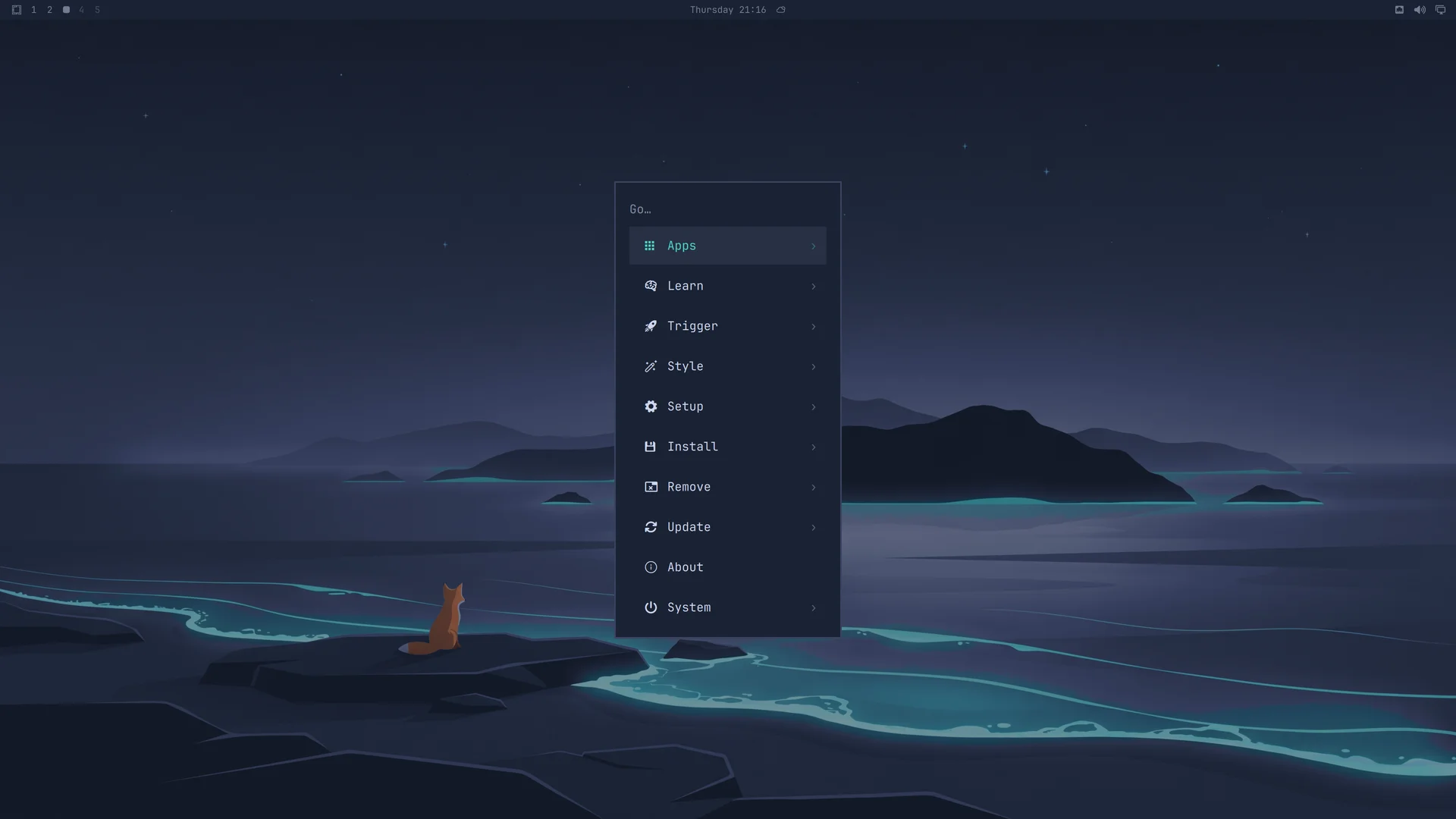This screenshot has width=1456, height=819.
Task: Click the refresh icon beside Update
Action: 651,527
